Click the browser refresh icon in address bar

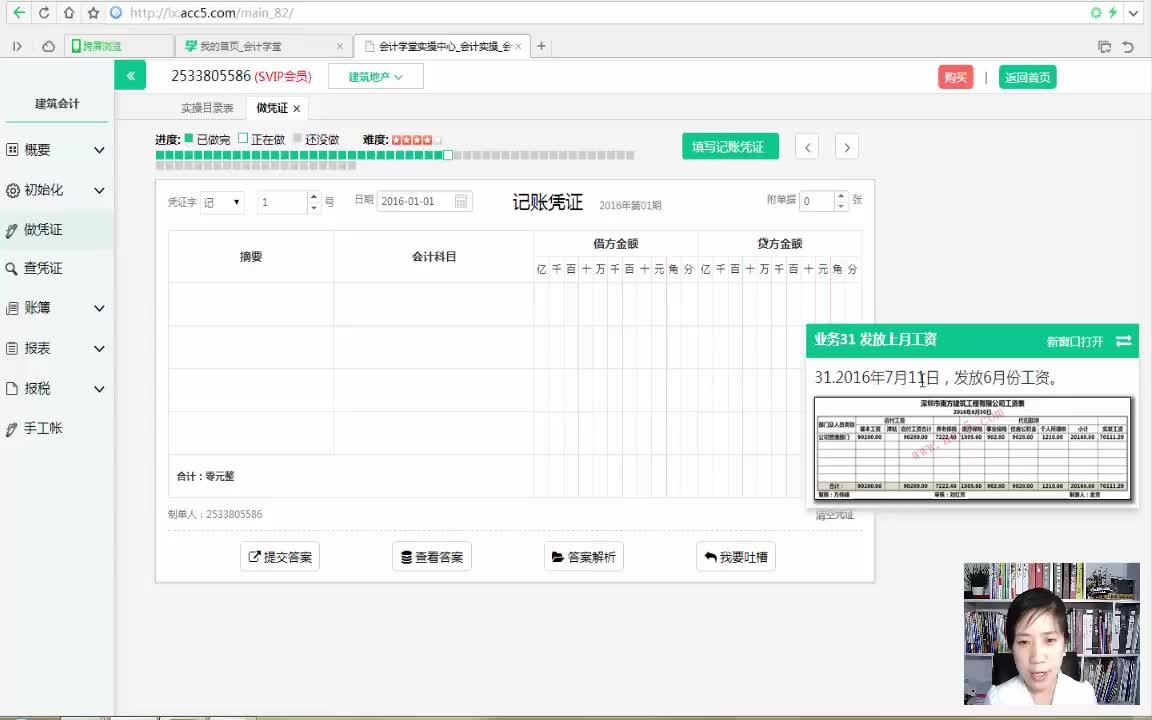(x=43, y=13)
